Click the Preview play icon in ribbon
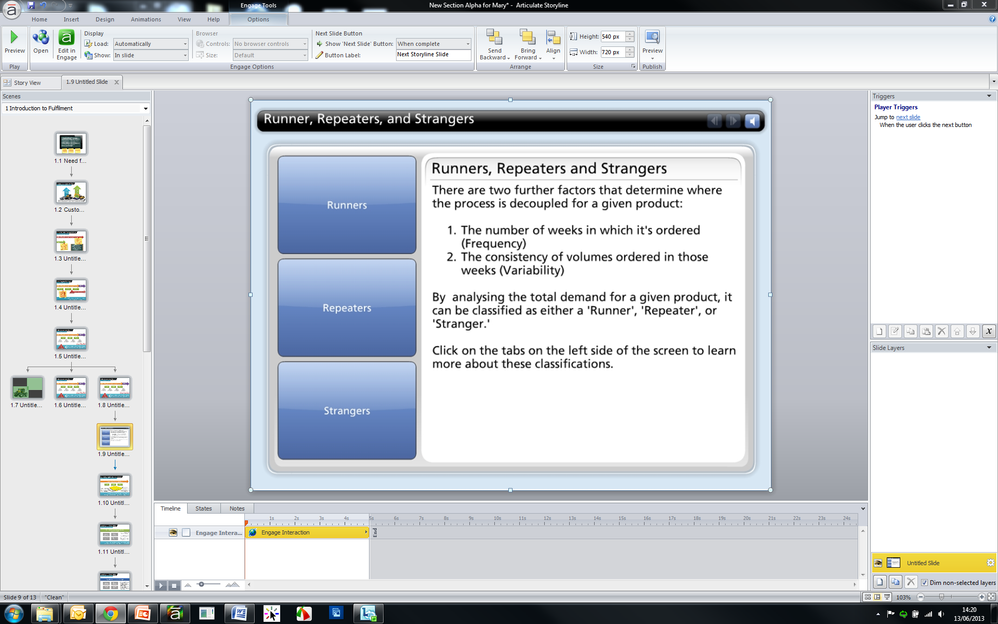 click(15, 38)
